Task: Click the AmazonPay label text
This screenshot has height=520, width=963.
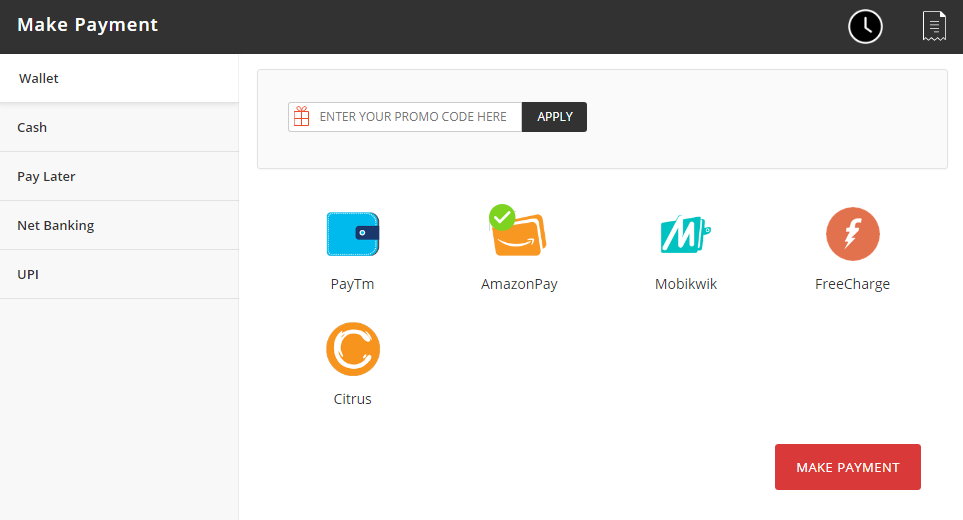Action: coord(519,284)
